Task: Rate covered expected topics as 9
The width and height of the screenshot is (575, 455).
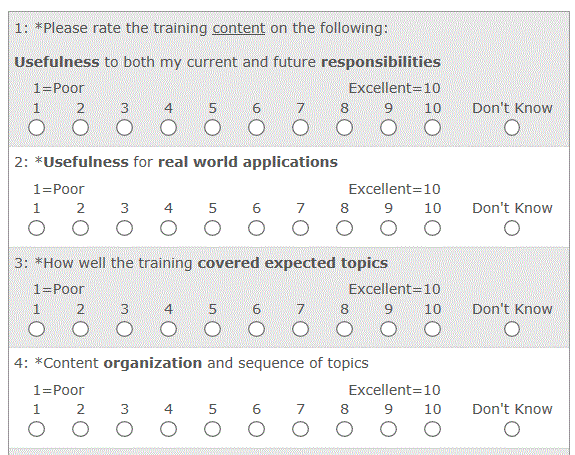Action: coord(388,329)
